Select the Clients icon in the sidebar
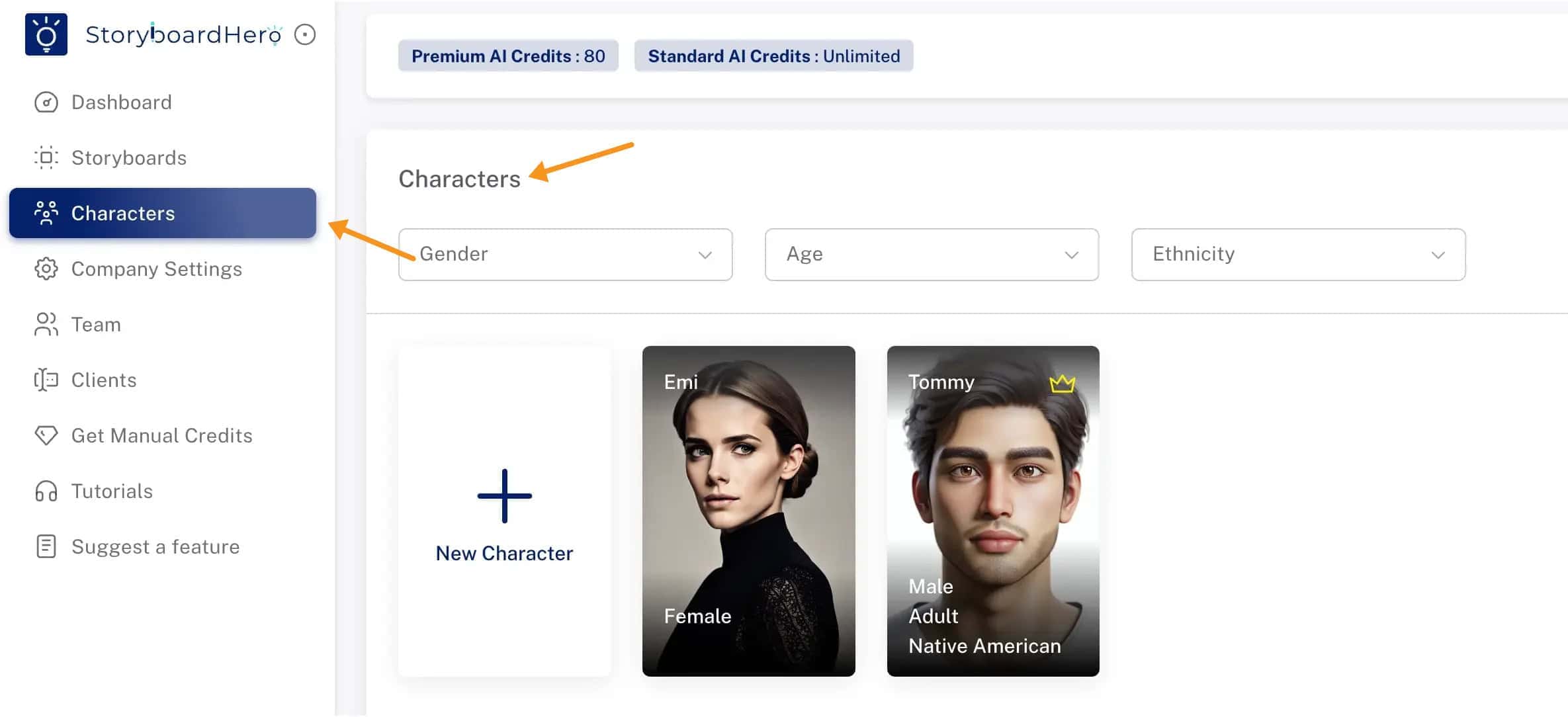 45,380
